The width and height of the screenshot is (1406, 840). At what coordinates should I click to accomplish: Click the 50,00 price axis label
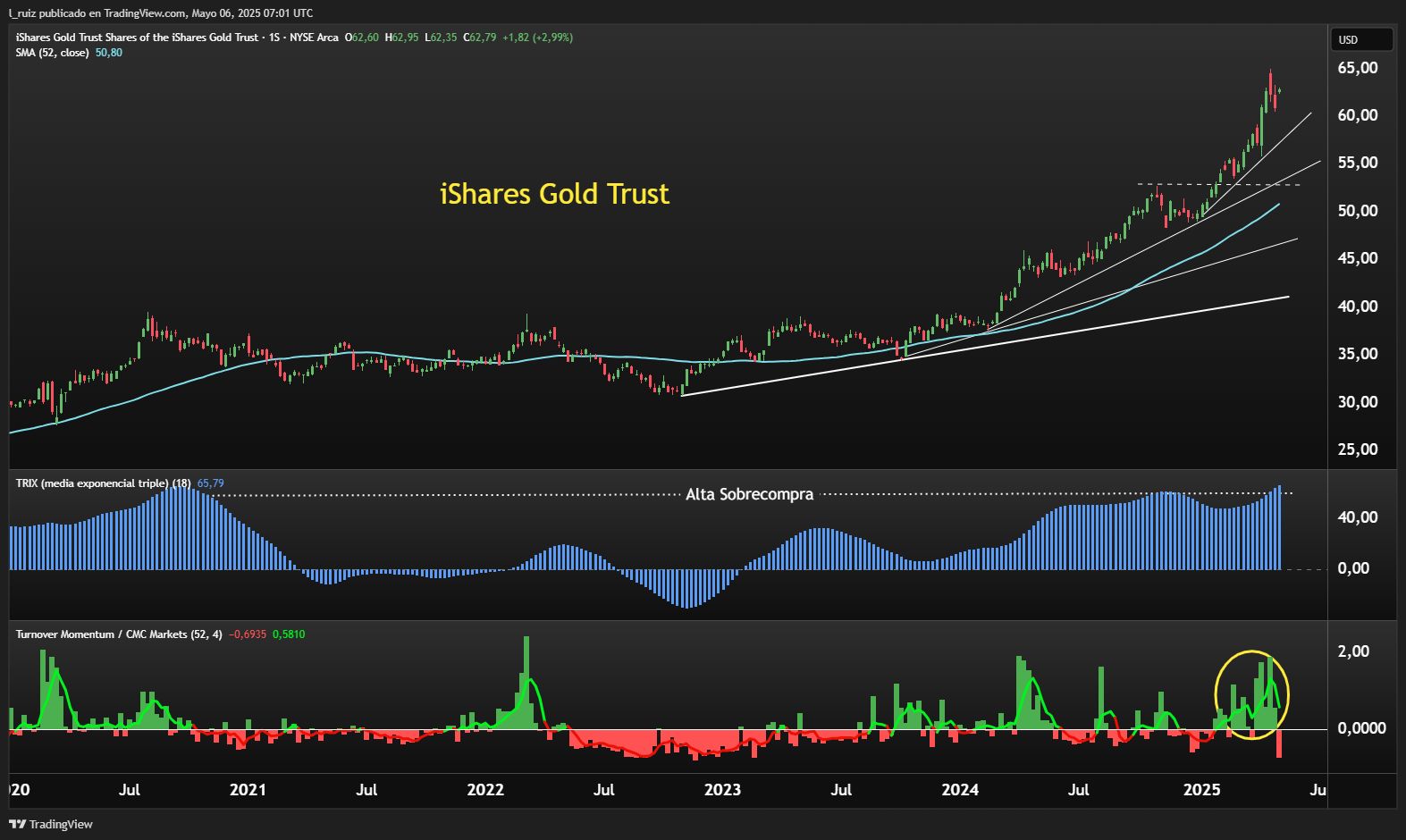pyautogui.click(x=1357, y=211)
